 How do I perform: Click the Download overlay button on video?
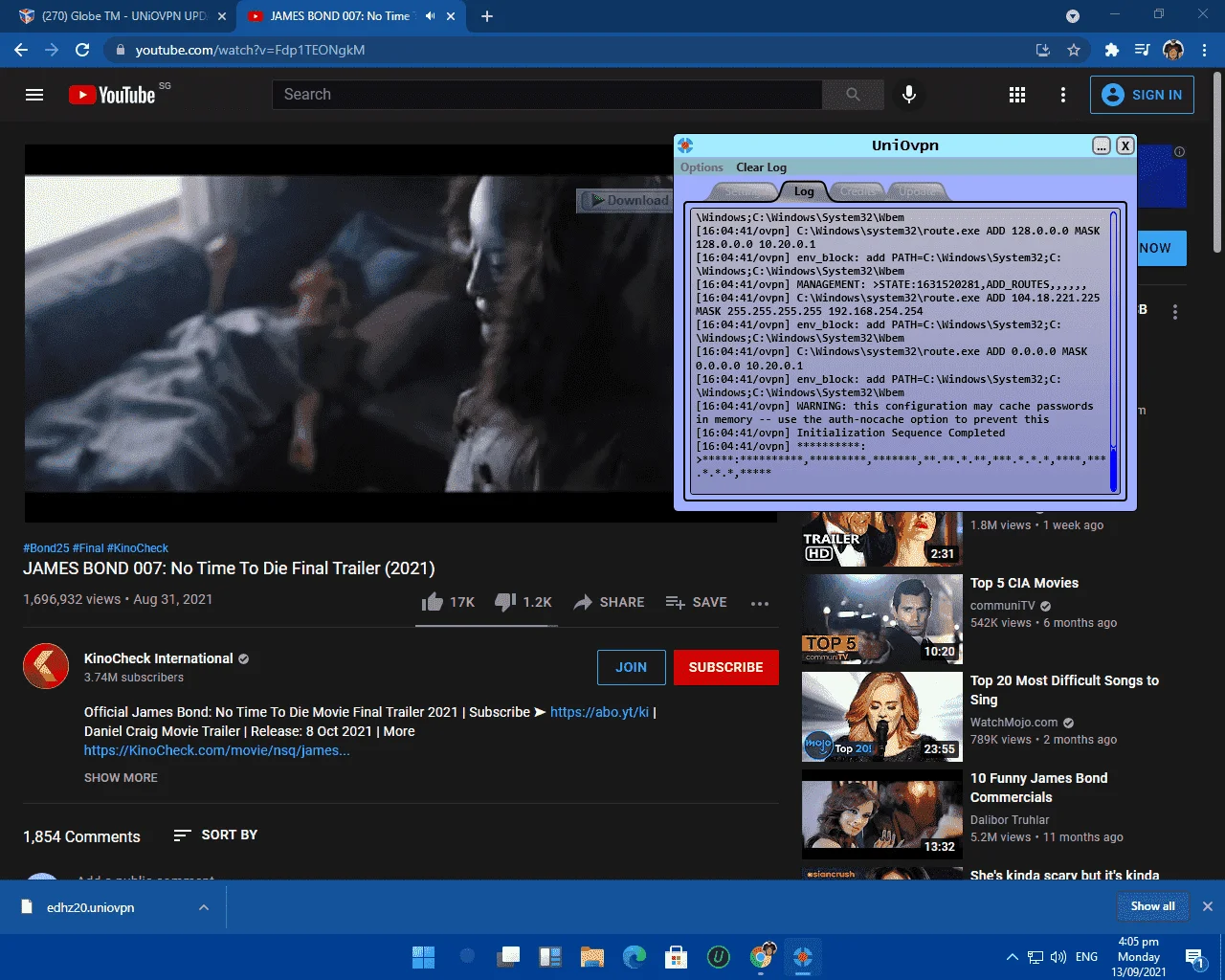(626, 200)
